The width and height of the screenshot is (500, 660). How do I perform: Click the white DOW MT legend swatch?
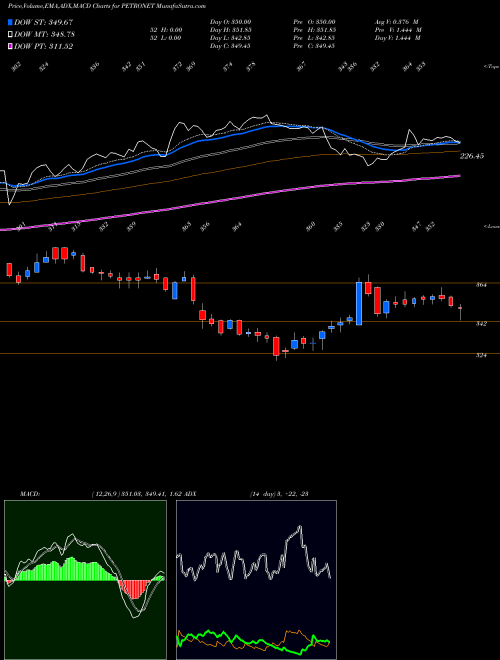point(10,34)
